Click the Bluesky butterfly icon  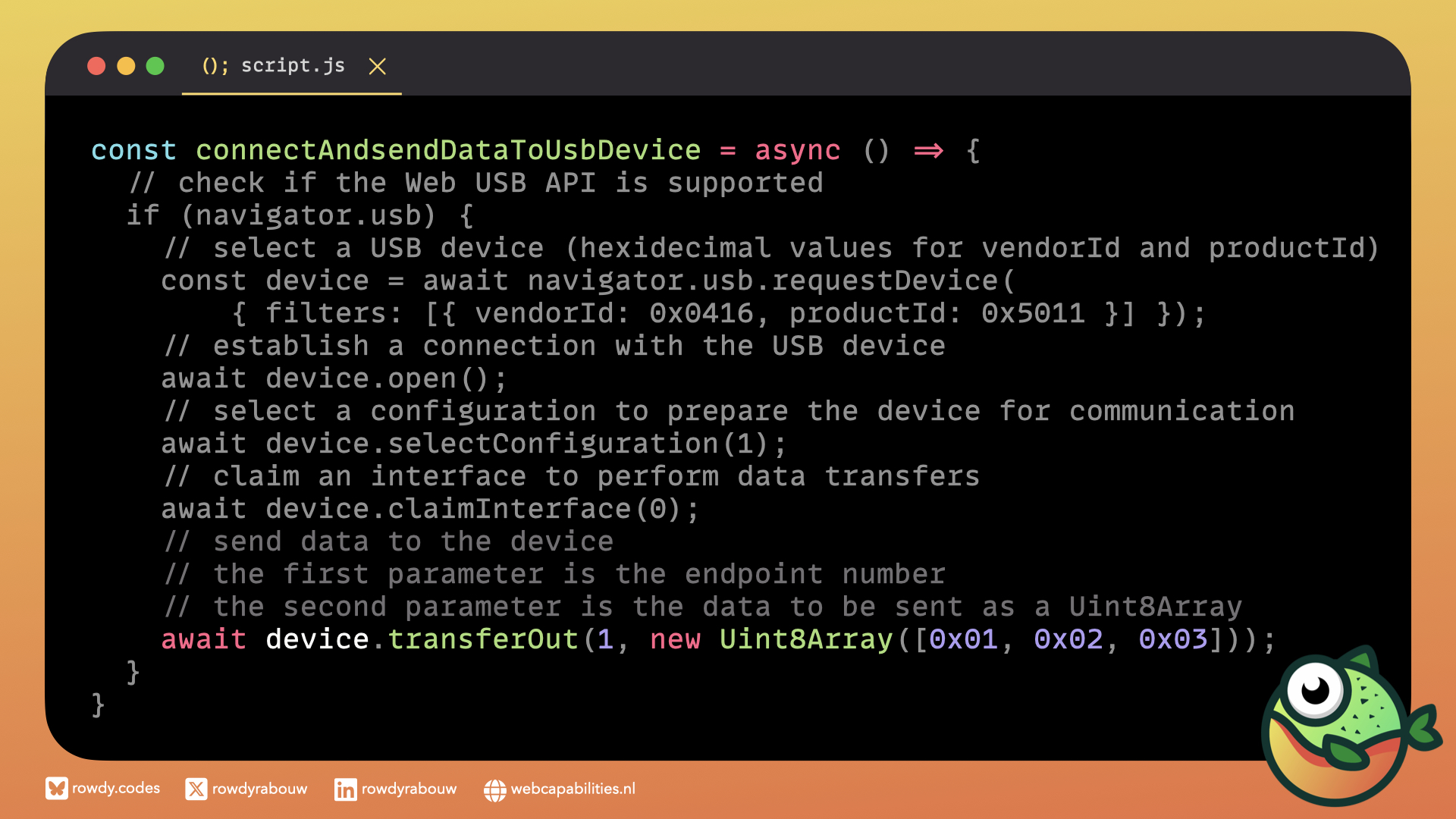pos(56,789)
